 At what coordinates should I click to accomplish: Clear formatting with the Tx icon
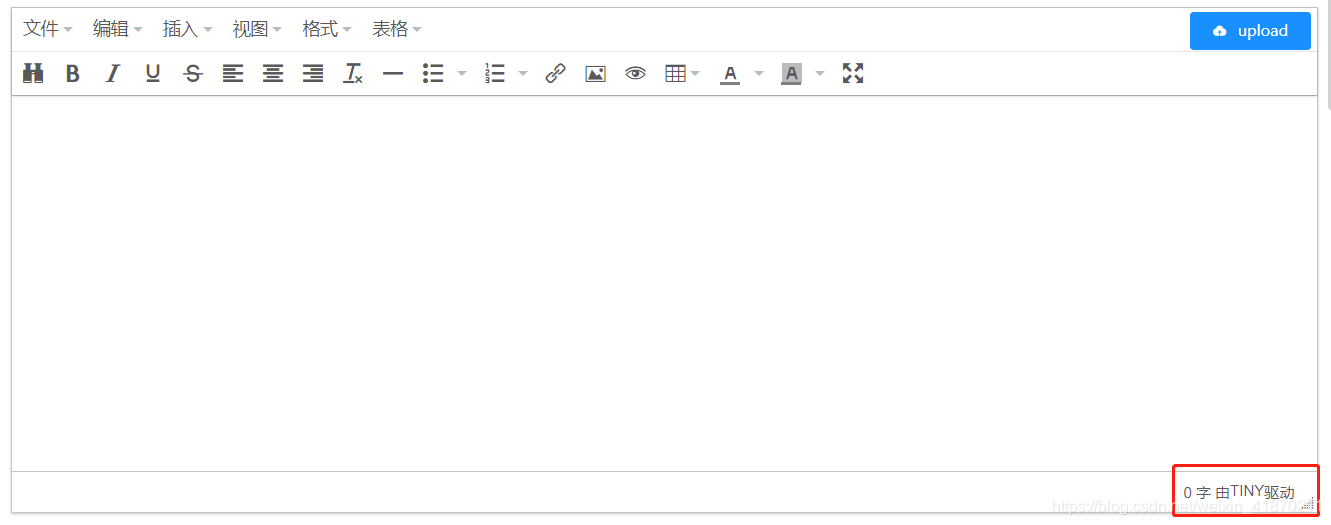pyautogui.click(x=353, y=73)
